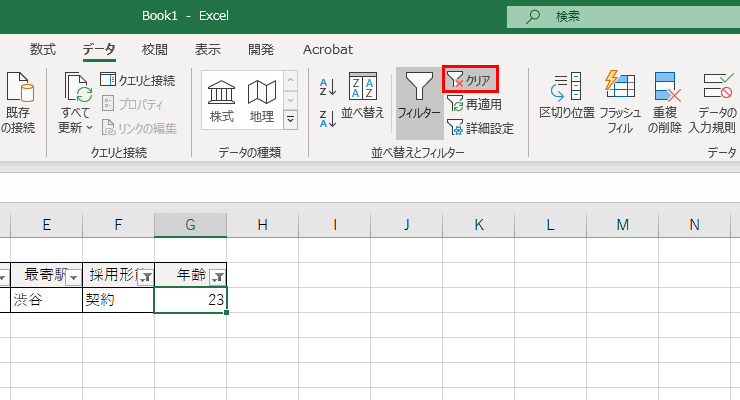Switch to the 校閲 tab

pyautogui.click(x=155, y=49)
